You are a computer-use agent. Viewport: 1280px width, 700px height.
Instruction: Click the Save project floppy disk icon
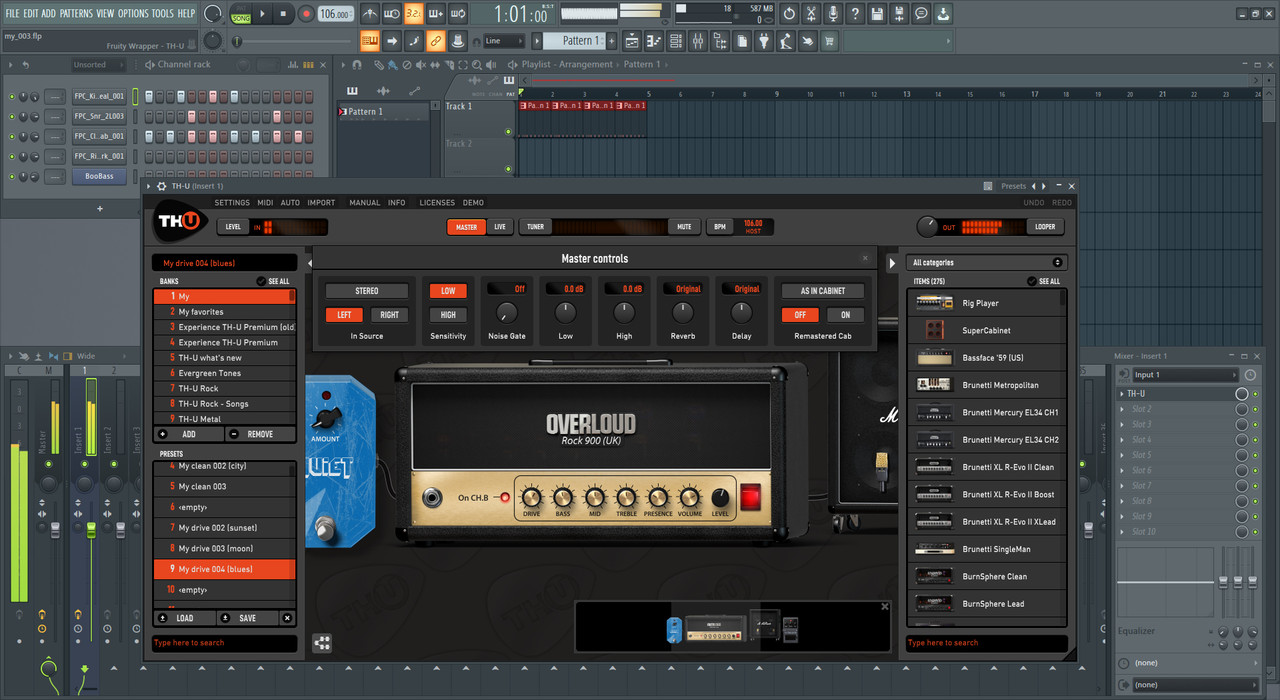tap(877, 14)
